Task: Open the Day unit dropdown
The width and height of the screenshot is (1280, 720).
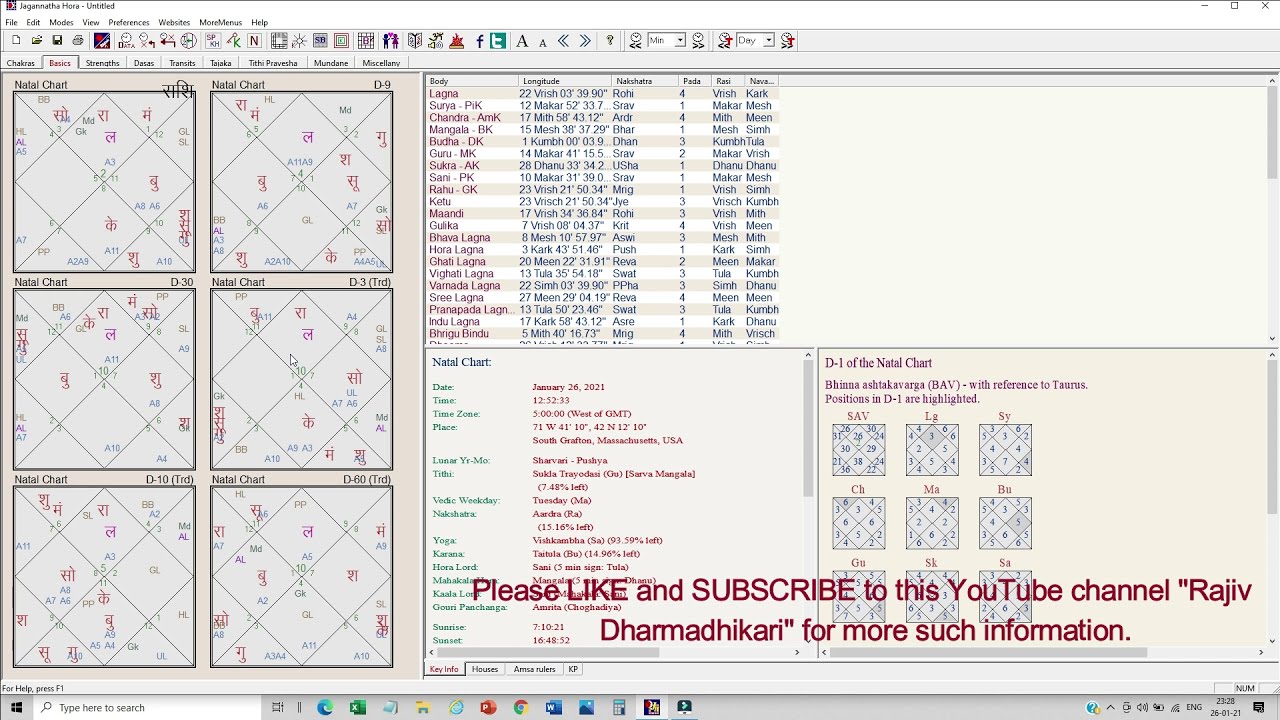Action: tap(769, 41)
